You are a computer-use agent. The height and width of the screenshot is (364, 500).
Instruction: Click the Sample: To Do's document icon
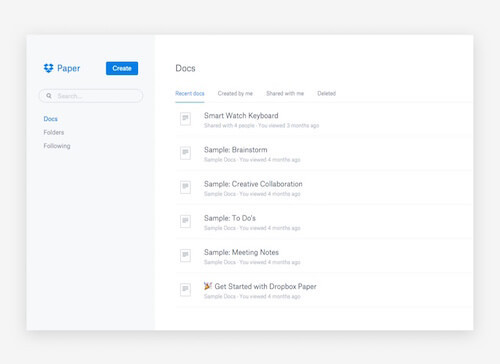coord(185,222)
